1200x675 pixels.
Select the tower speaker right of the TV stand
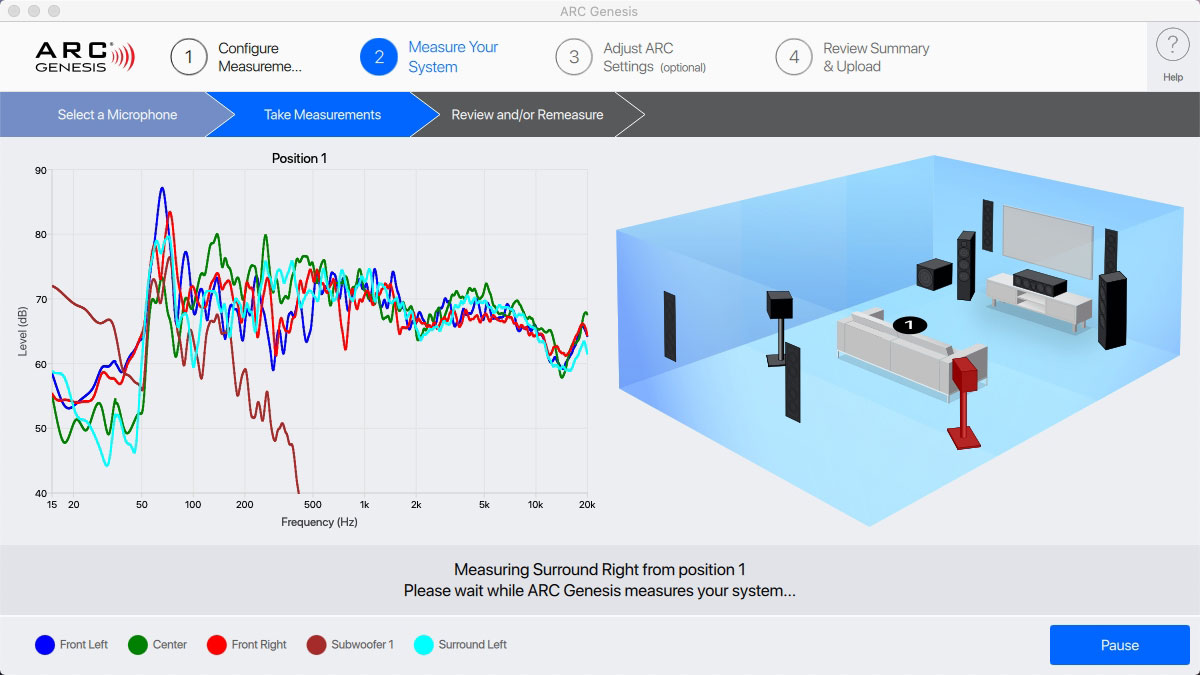pyautogui.click(x=1112, y=310)
